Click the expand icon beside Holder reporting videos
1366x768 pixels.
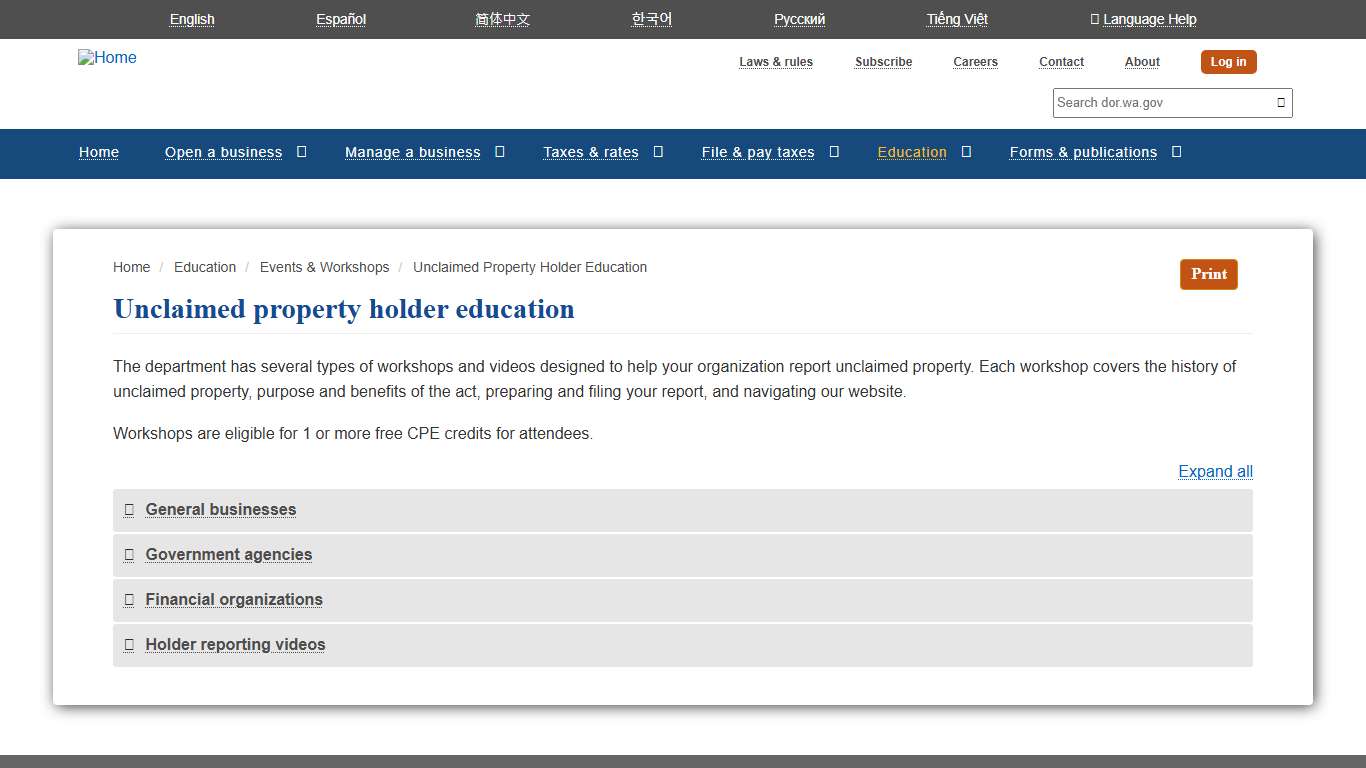(x=129, y=645)
